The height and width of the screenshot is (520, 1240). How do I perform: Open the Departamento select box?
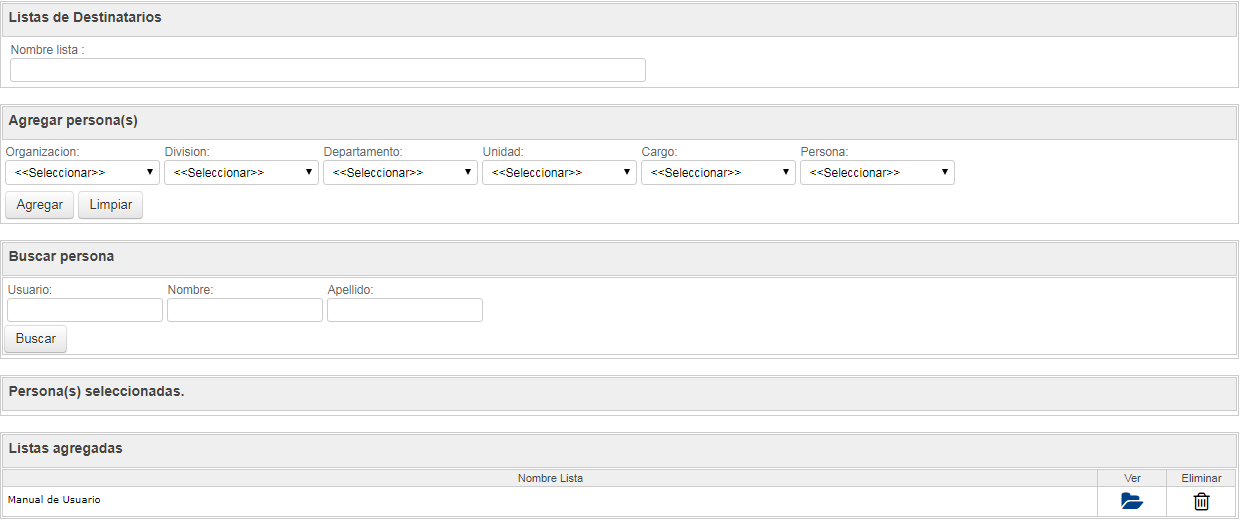(x=400, y=172)
